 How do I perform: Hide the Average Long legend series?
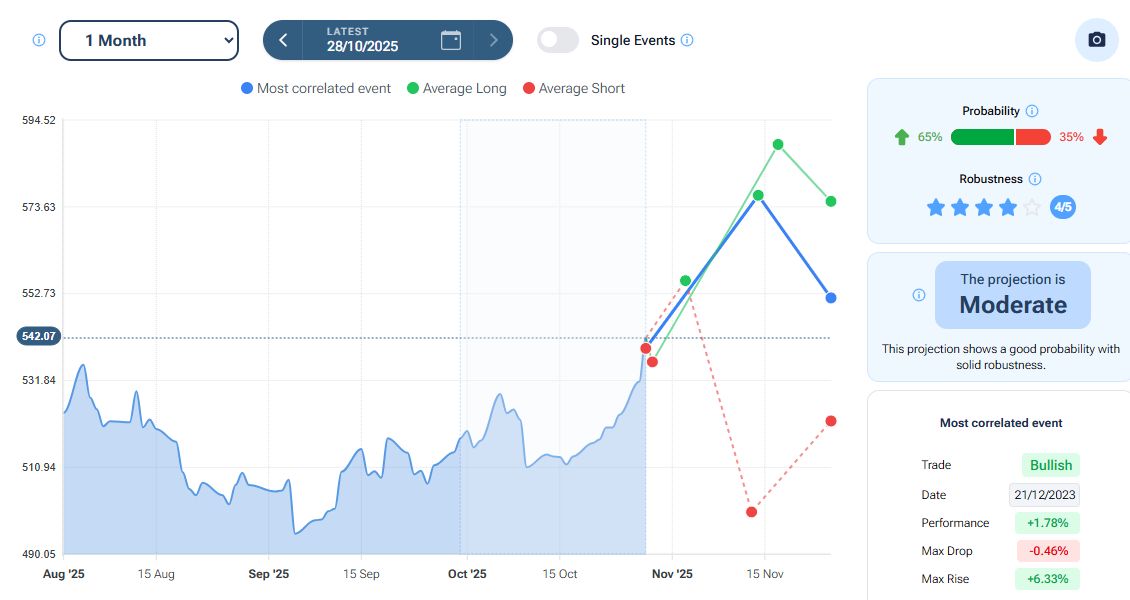click(x=456, y=88)
